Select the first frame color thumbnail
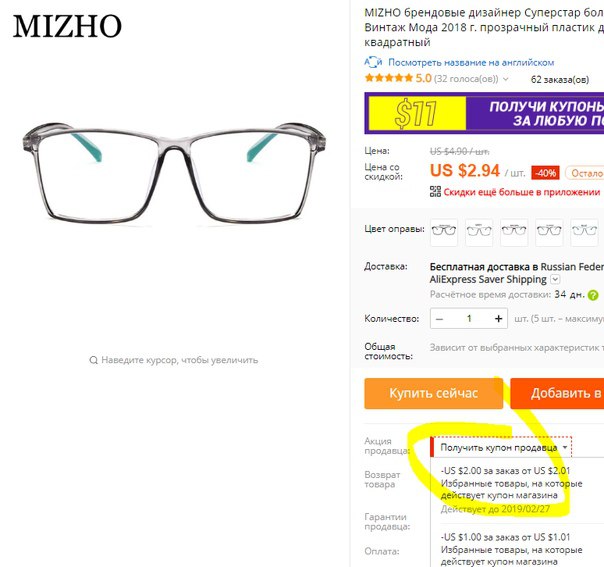The width and height of the screenshot is (604, 567). pyautogui.click(x=444, y=232)
